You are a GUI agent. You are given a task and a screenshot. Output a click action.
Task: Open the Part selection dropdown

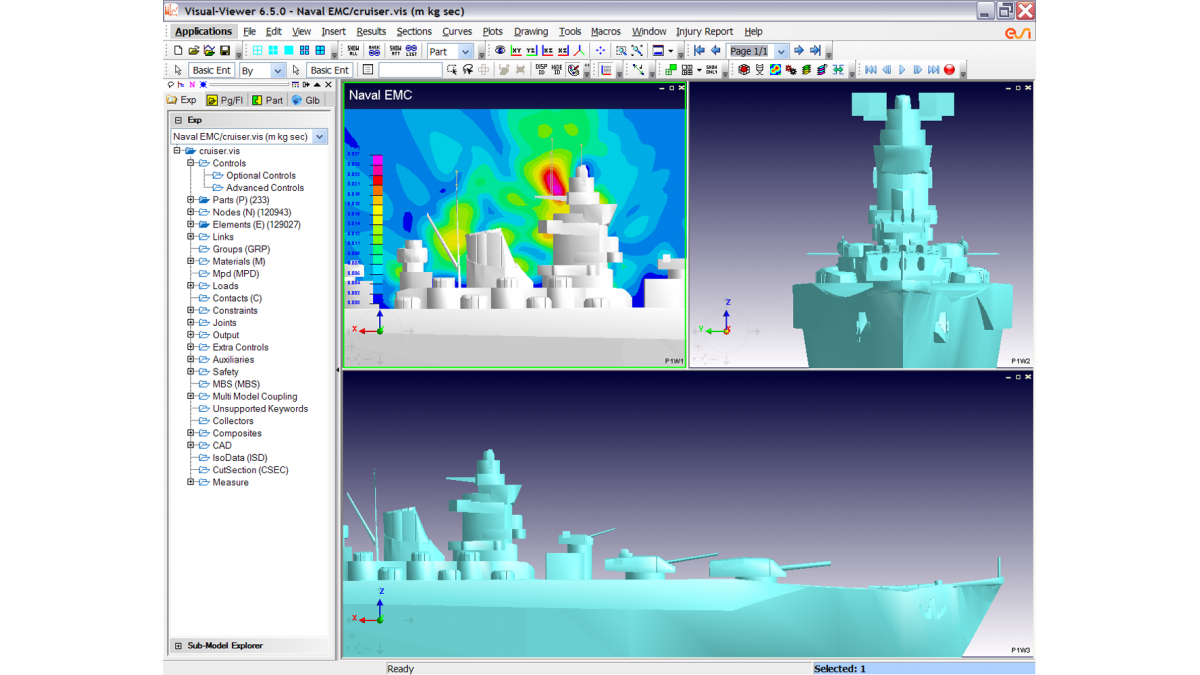click(x=465, y=52)
